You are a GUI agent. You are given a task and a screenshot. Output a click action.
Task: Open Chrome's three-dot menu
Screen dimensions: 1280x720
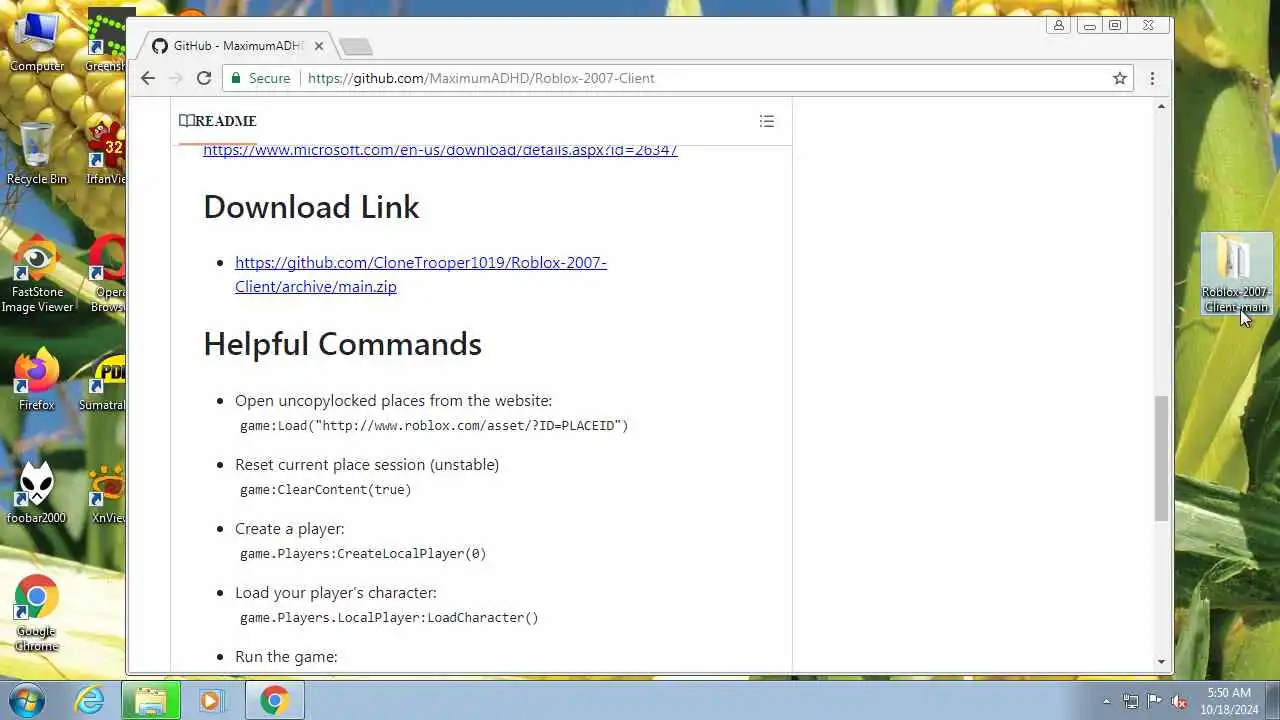1152,78
